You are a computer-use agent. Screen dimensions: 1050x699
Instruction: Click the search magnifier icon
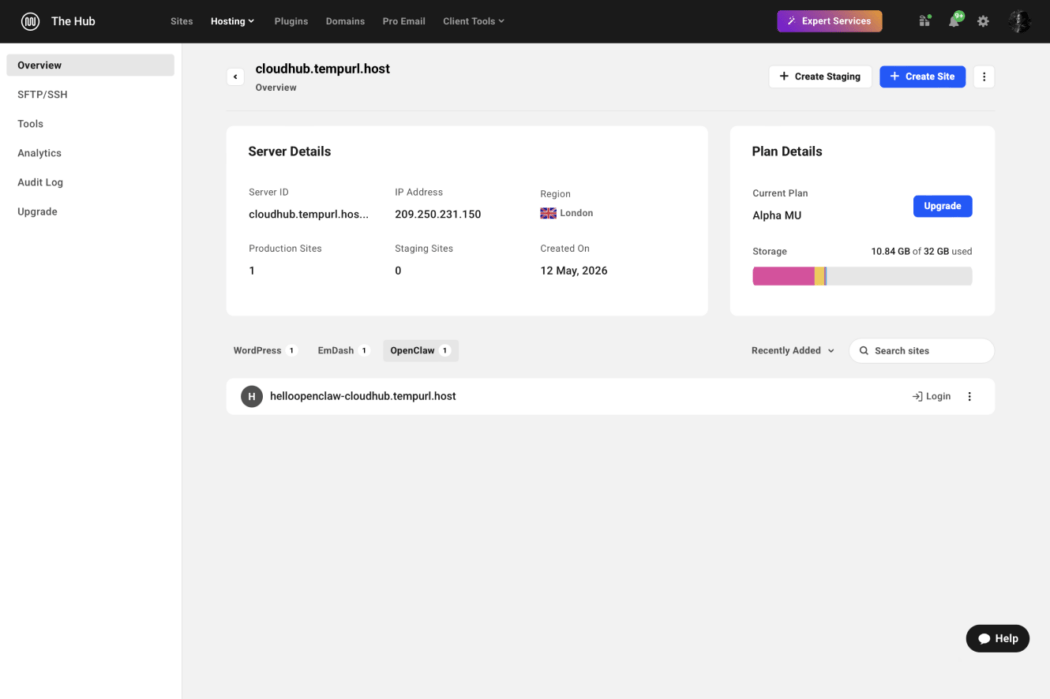[864, 351]
